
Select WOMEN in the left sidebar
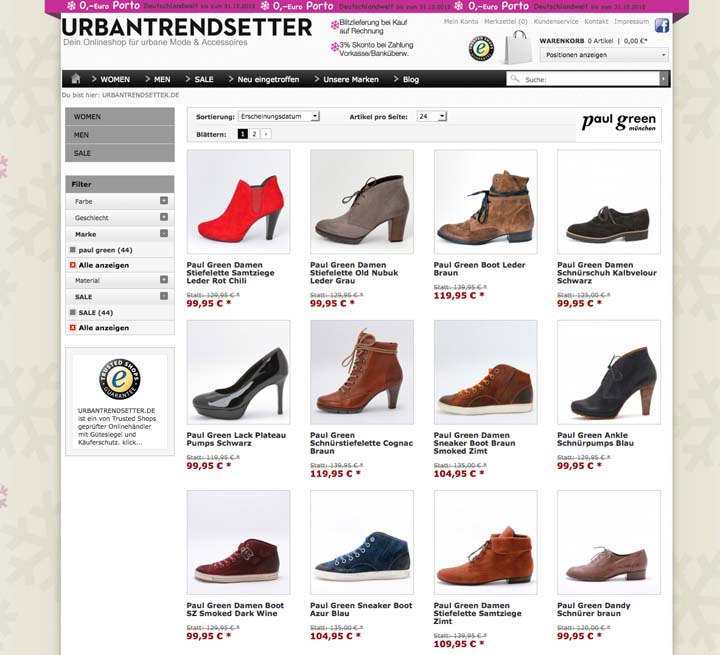coord(120,117)
